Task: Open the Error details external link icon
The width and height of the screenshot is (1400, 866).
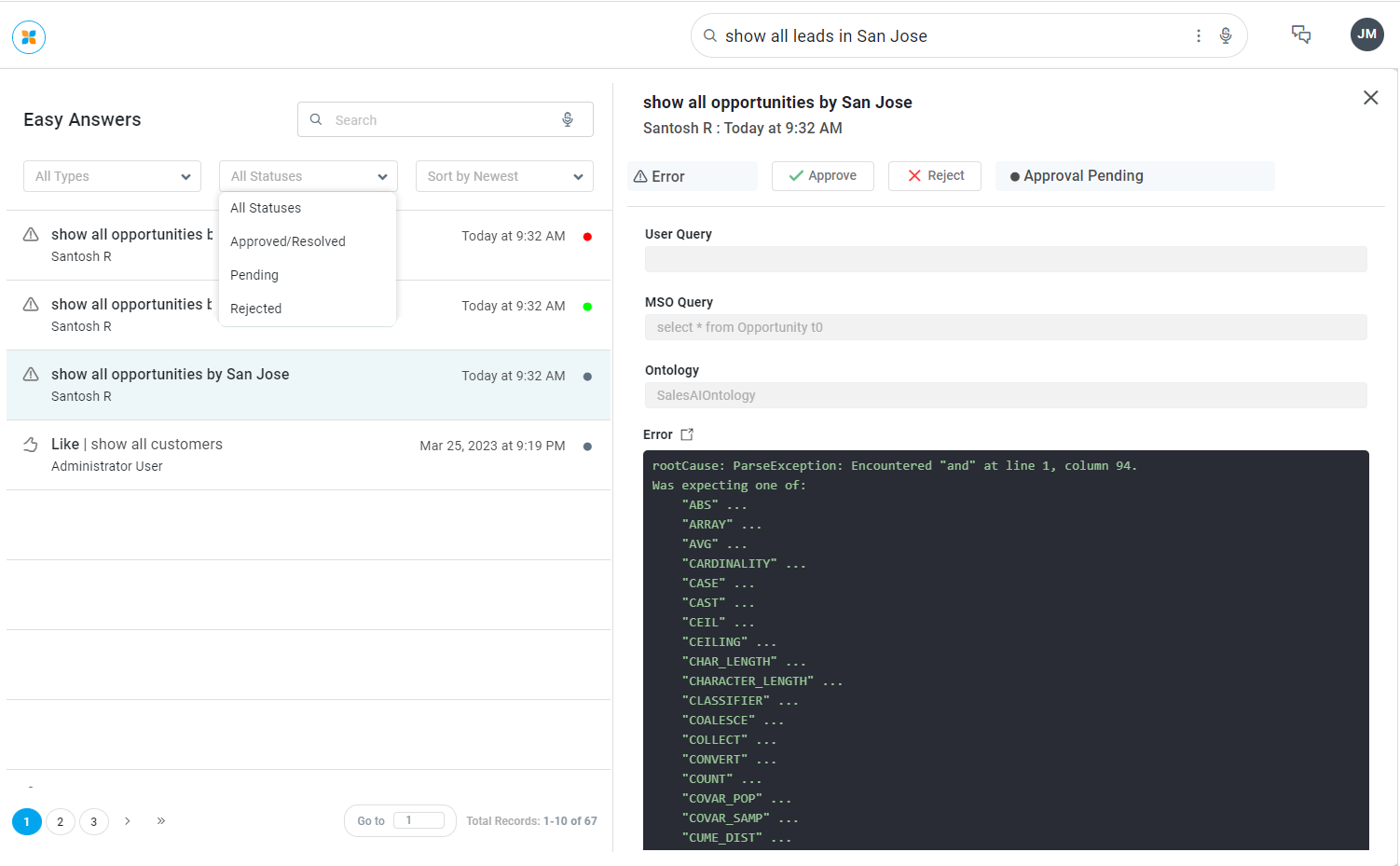Action: click(x=687, y=434)
